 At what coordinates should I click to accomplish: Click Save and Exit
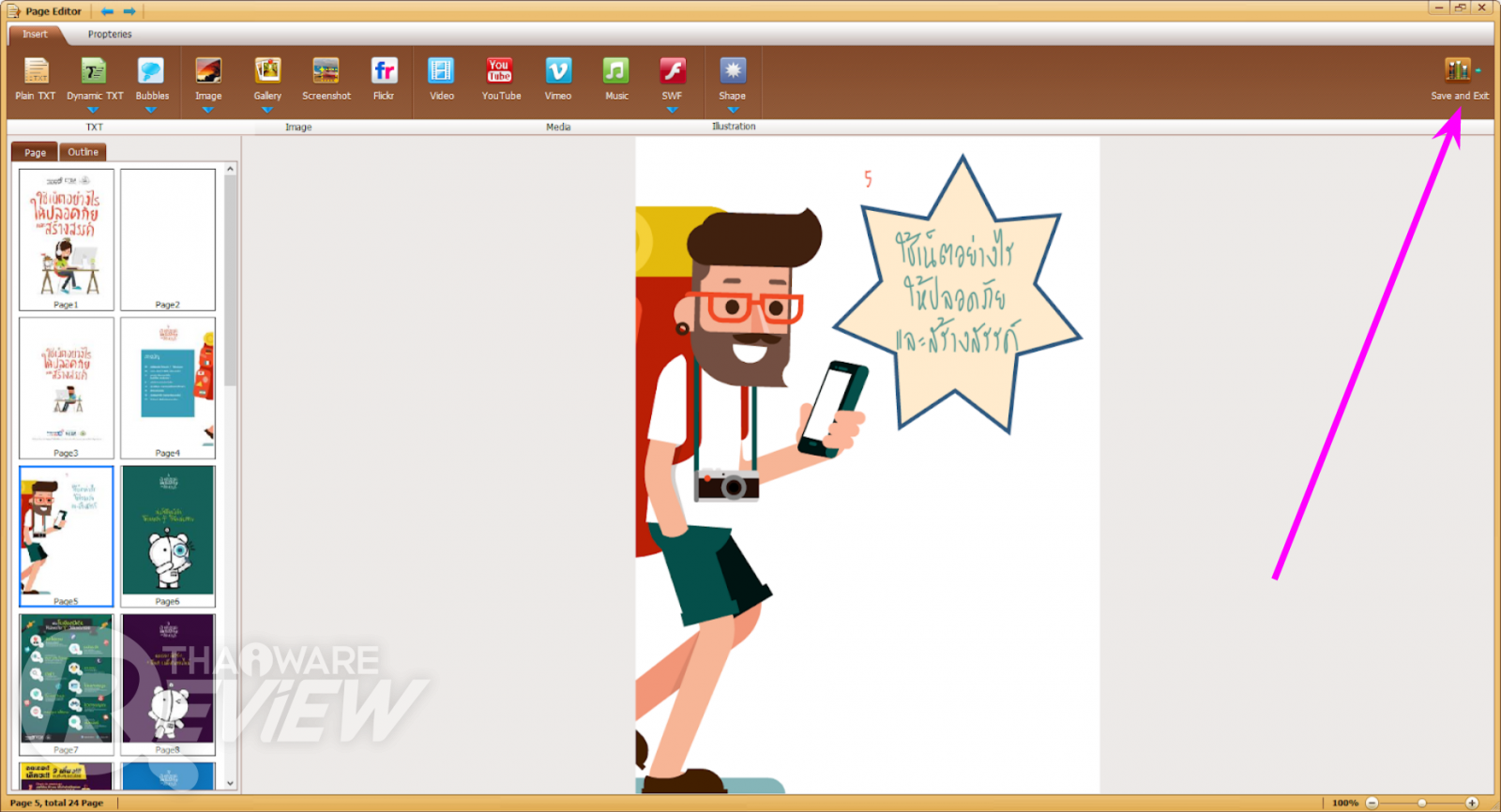click(x=1460, y=79)
